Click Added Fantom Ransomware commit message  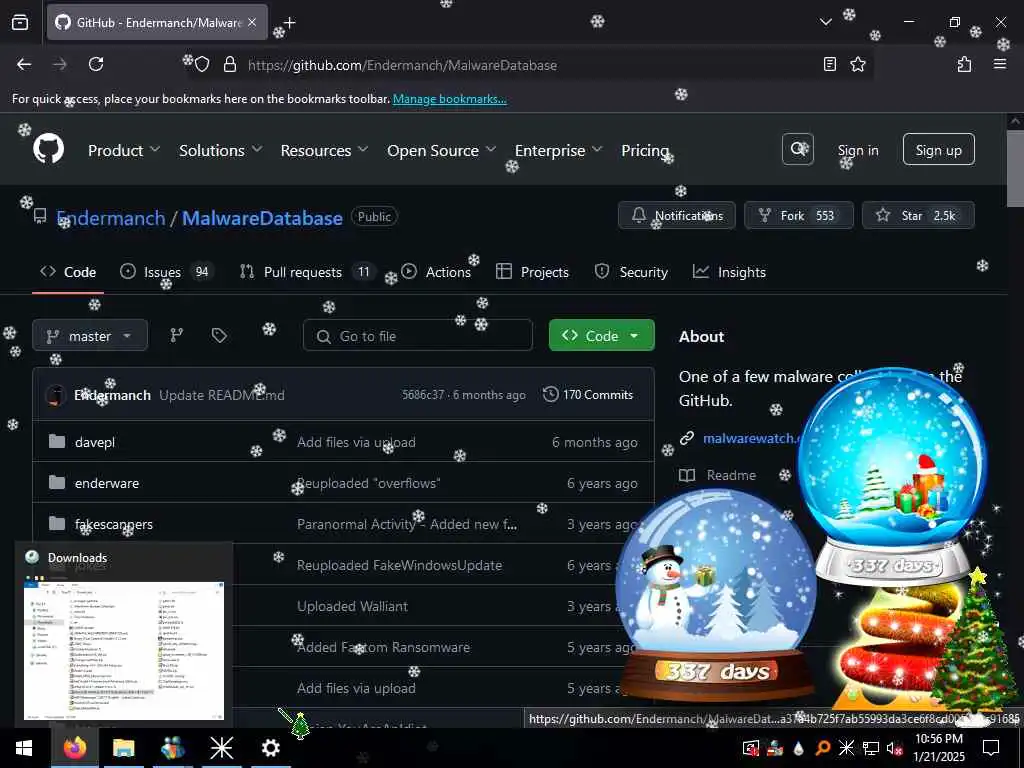(383, 647)
